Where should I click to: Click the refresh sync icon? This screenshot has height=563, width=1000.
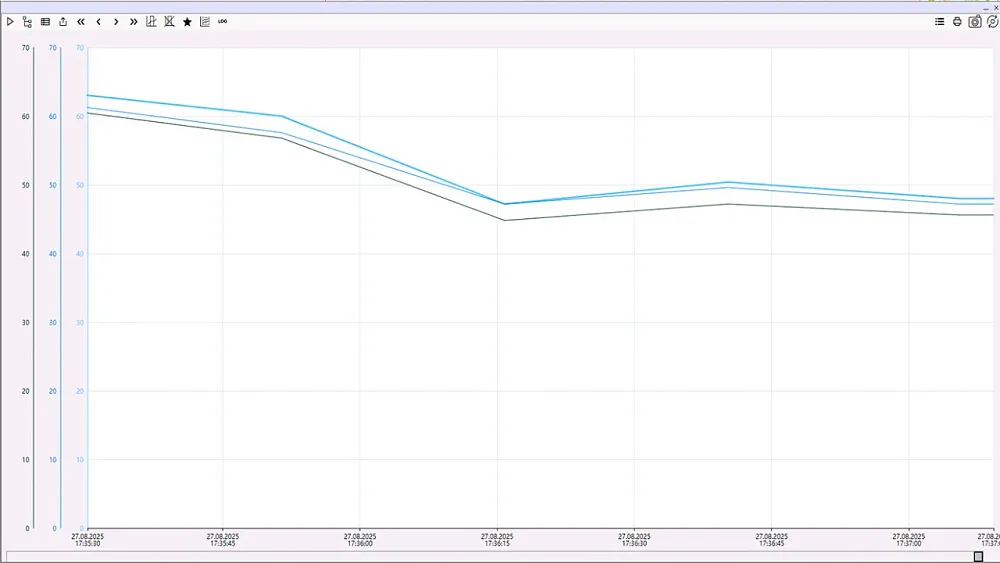992,21
